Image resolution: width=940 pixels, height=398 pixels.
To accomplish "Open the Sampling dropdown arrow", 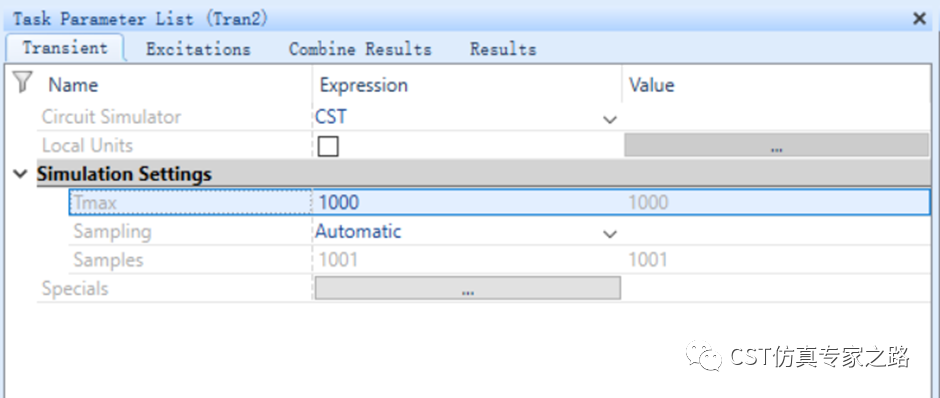I will coord(610,234).
